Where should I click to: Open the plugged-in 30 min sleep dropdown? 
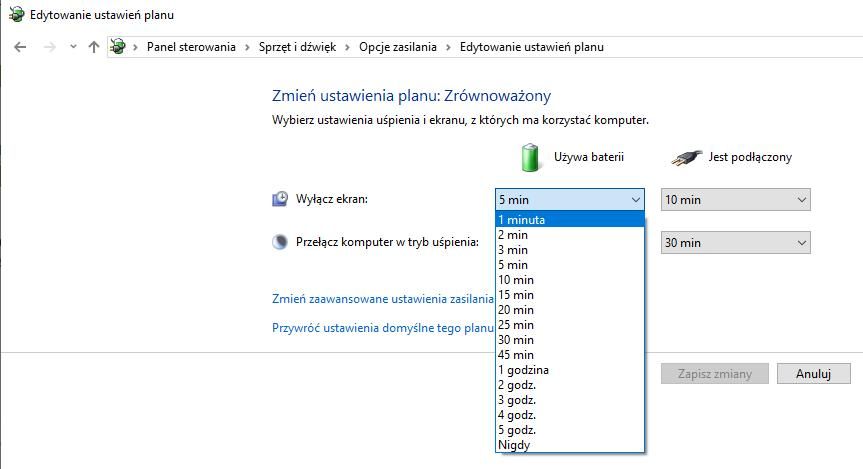(x=735, y=243)
